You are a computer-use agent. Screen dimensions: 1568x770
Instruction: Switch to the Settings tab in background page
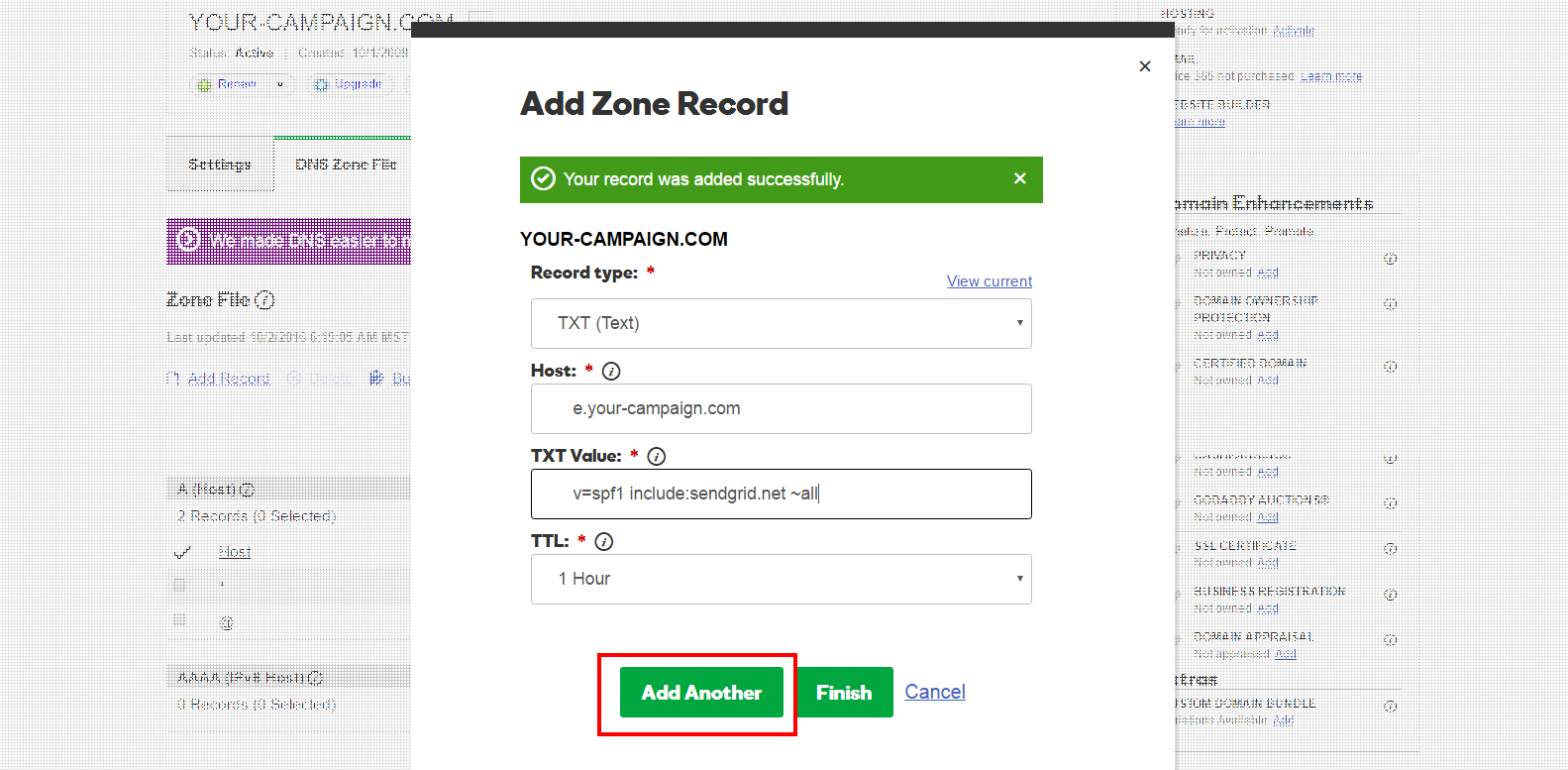tap(220, 165)
